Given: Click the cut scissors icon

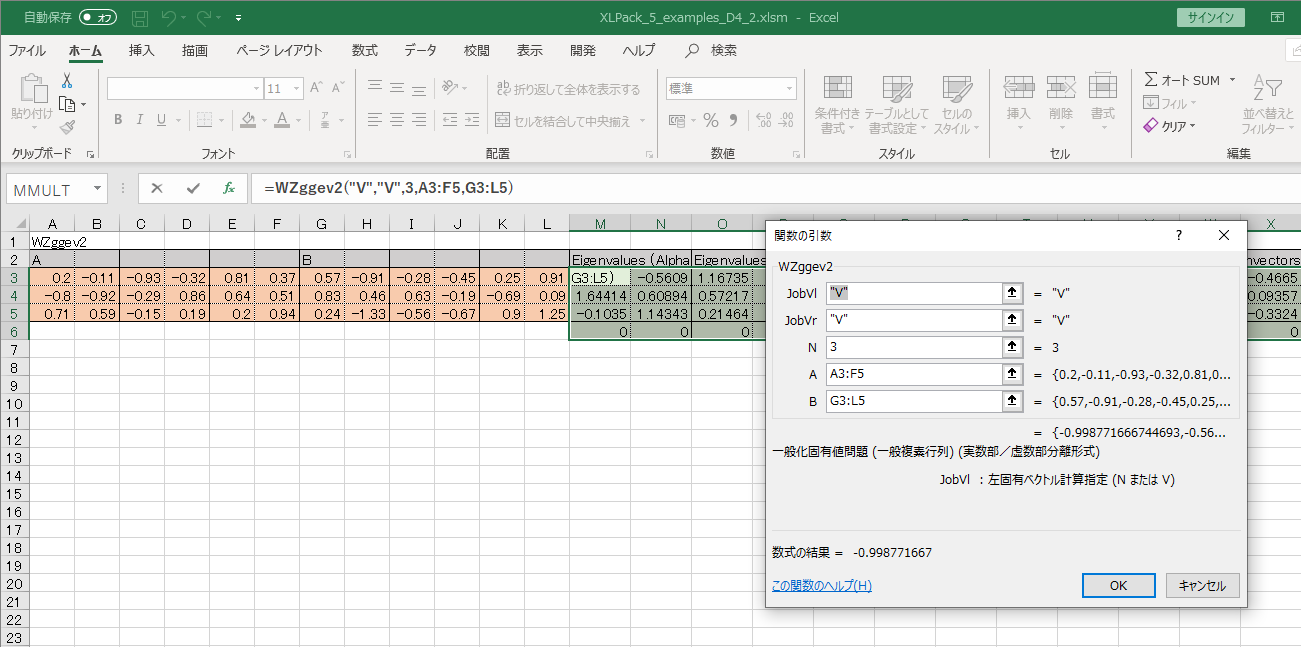Looking at the screenshot, I should pyautogui.click(x=67, y=81).
